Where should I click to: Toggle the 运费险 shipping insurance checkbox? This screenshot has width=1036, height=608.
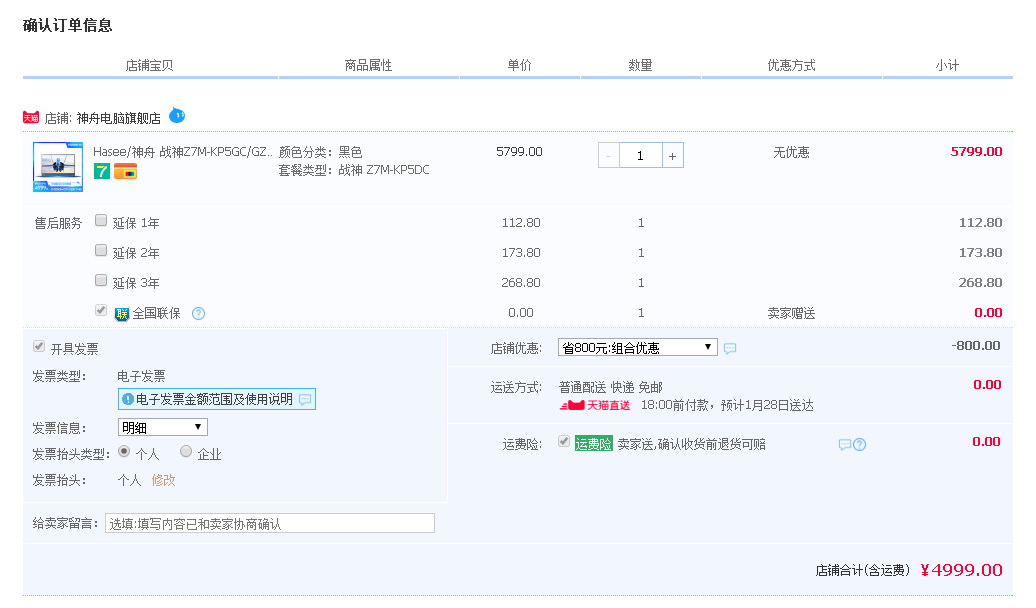564,441
